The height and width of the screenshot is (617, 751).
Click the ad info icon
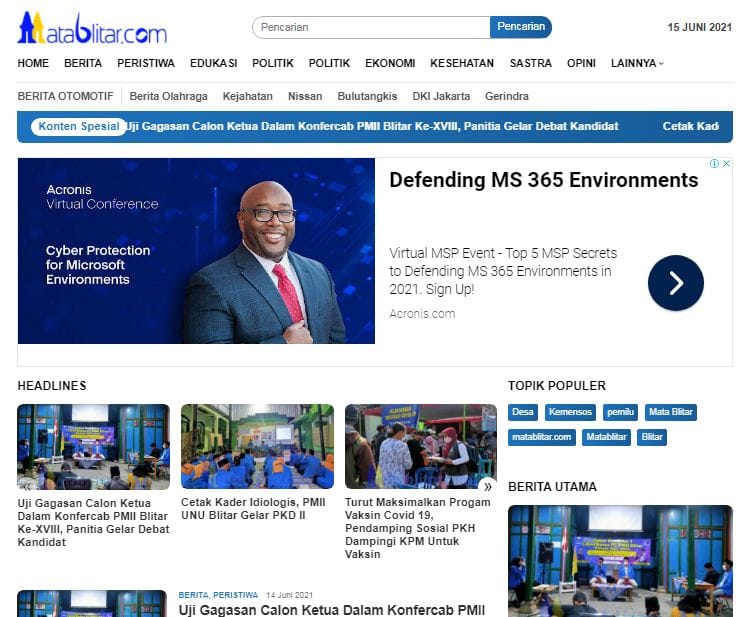[714, 163]
